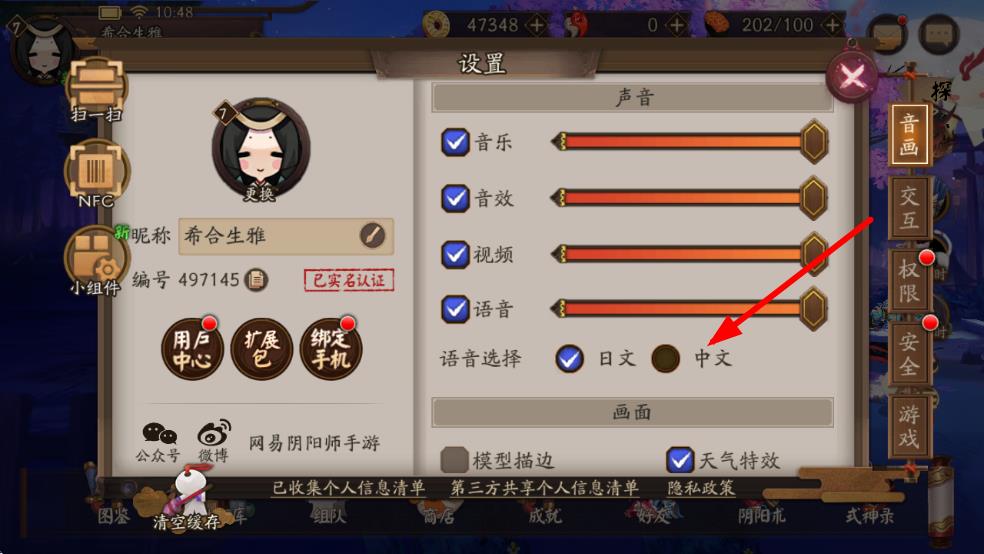Add stamina with plus next to 202/100
The width and height of the screenshot is (984, 554).
(x=832, y=25)
